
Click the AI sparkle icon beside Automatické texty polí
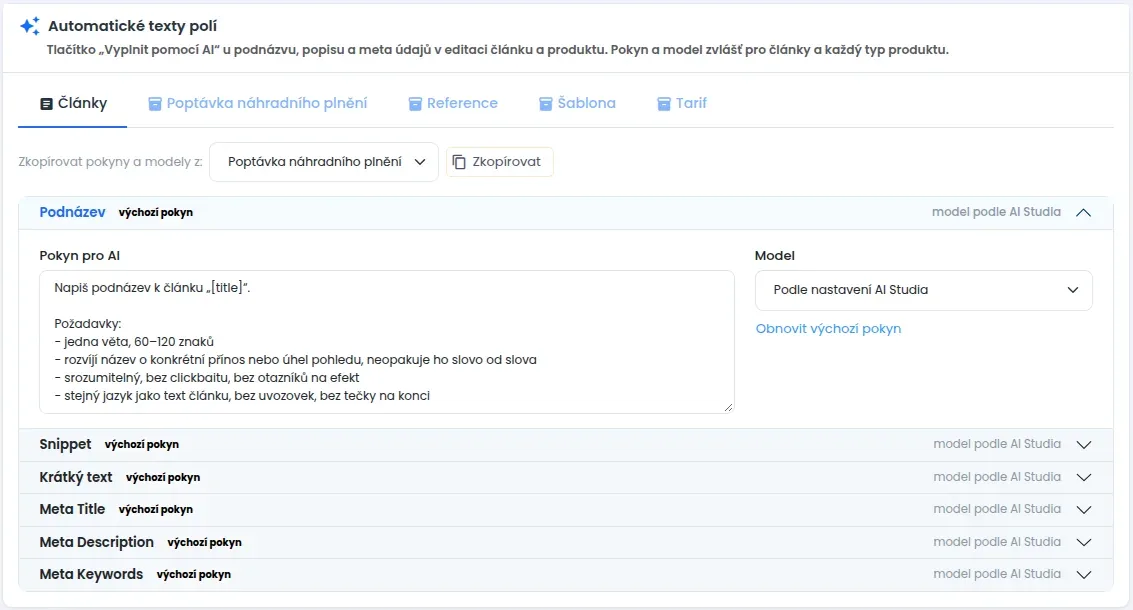(x=30, y=26)
